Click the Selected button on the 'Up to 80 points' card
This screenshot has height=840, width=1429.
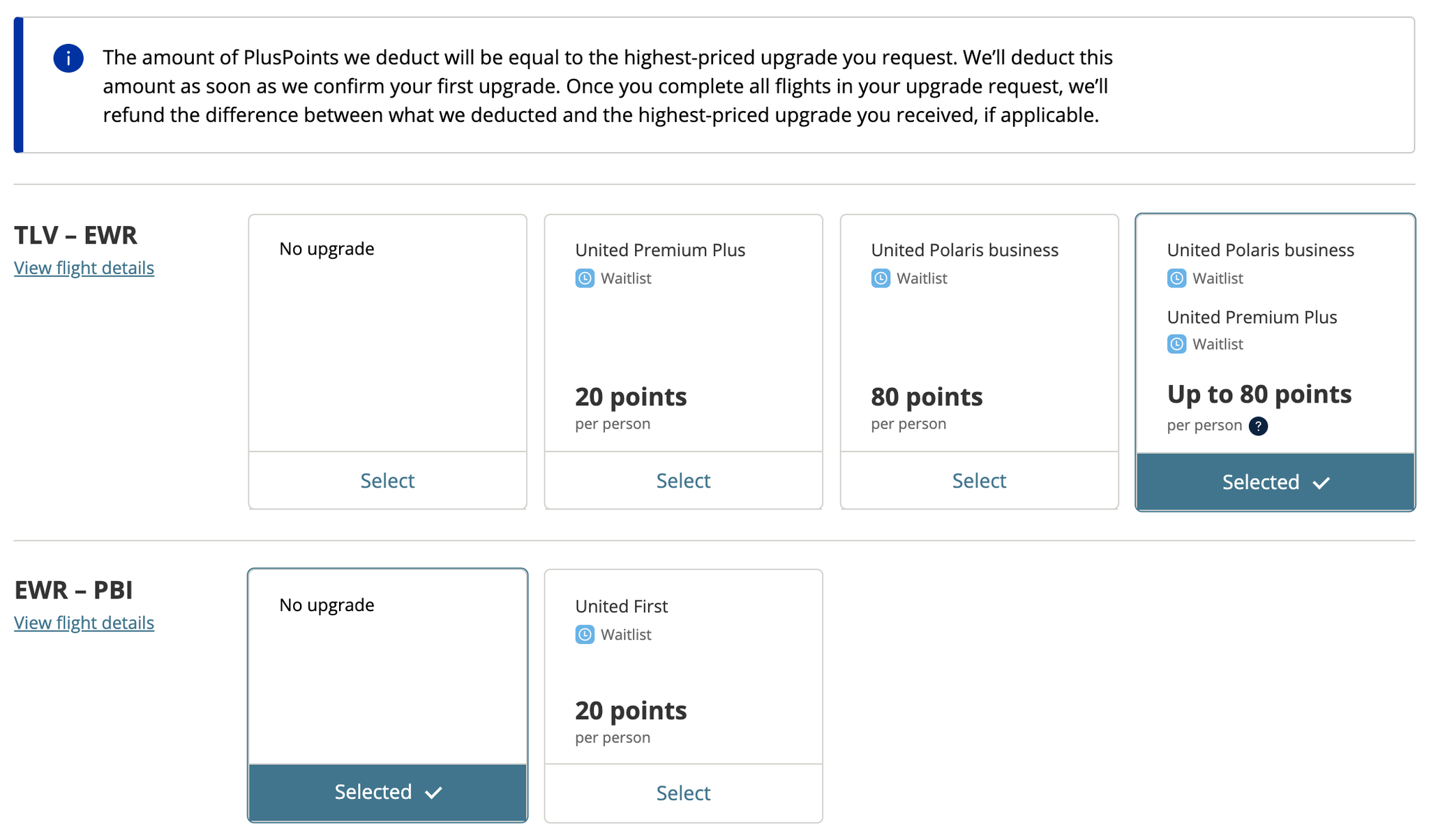[x=1274, y=481]
